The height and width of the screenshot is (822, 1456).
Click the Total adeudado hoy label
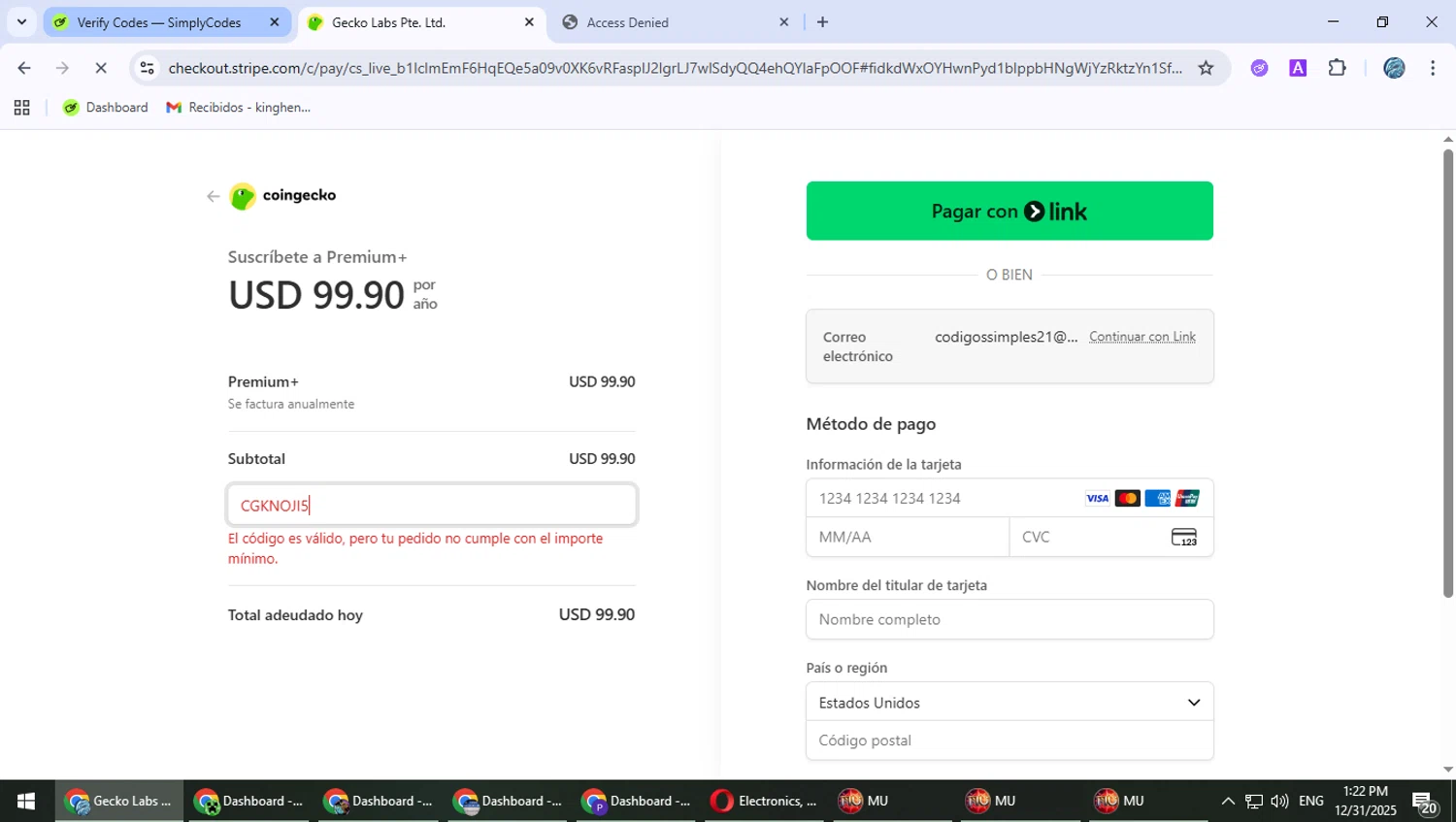tap(295, 615)
